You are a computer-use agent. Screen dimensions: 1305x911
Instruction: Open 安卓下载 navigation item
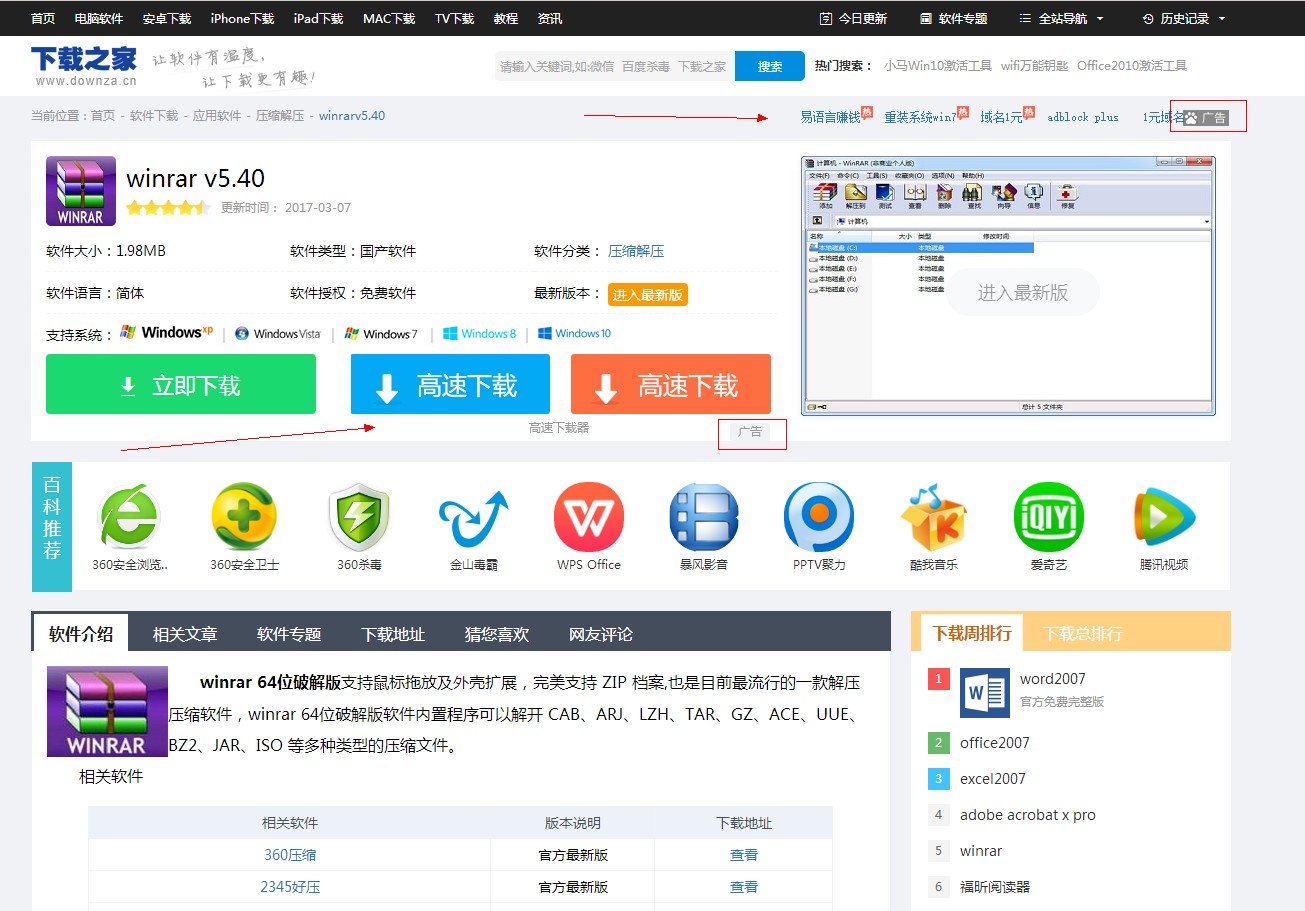pos(167,18)
